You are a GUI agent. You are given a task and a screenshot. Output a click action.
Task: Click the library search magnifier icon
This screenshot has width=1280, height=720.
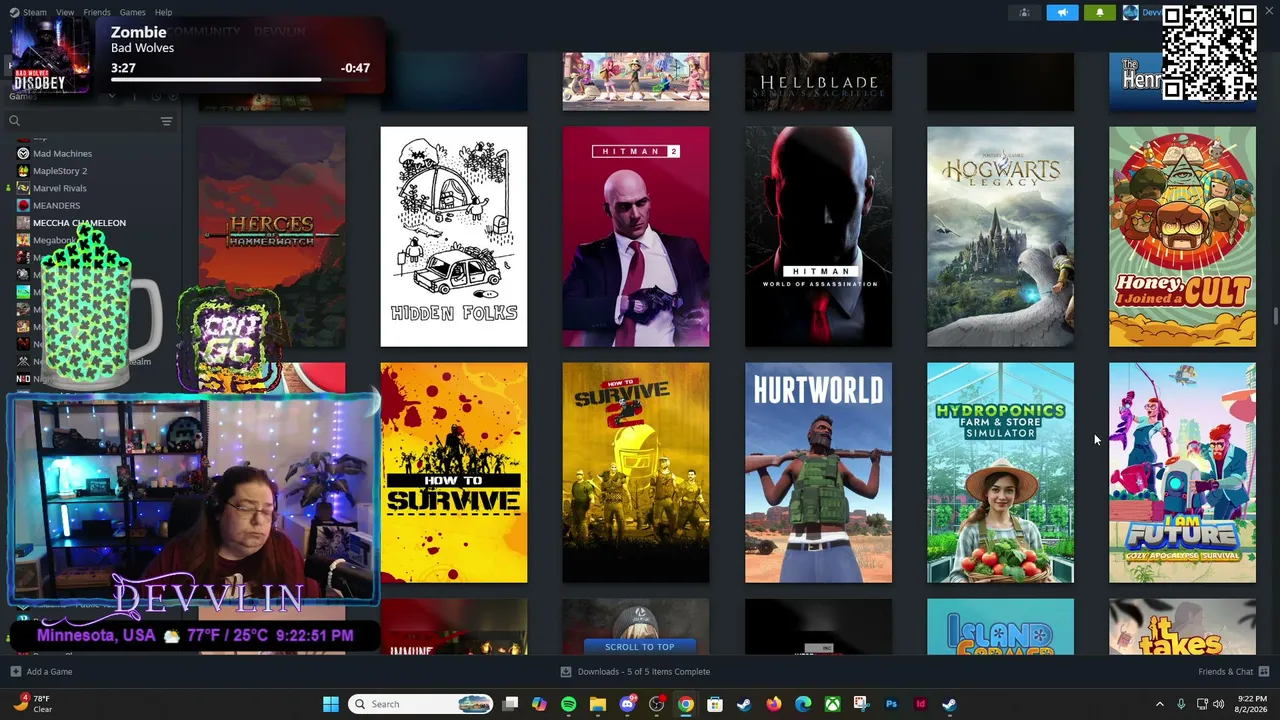pyautogui.click(x=14, y=121)
